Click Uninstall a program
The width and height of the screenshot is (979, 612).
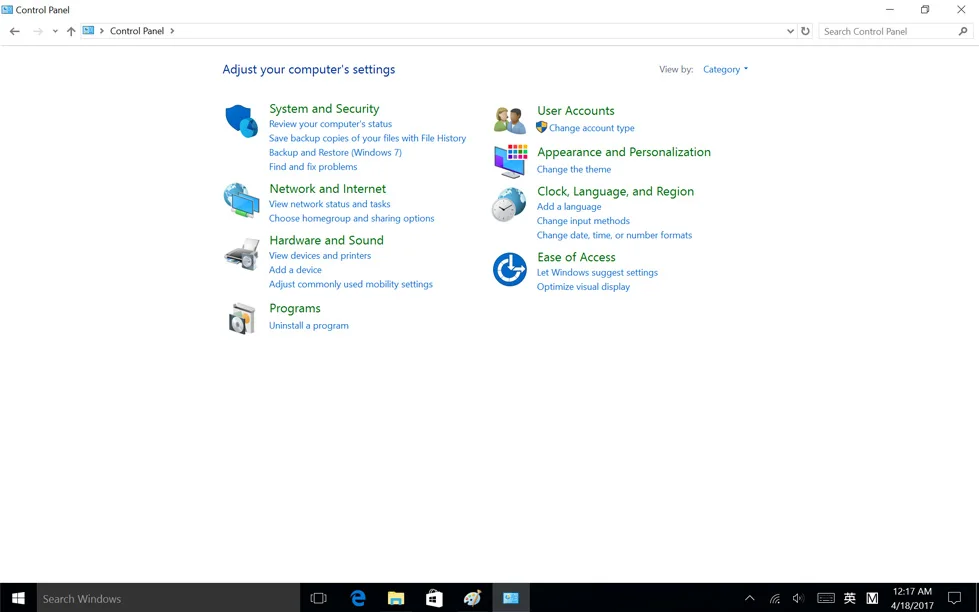(x=308, y=325)
